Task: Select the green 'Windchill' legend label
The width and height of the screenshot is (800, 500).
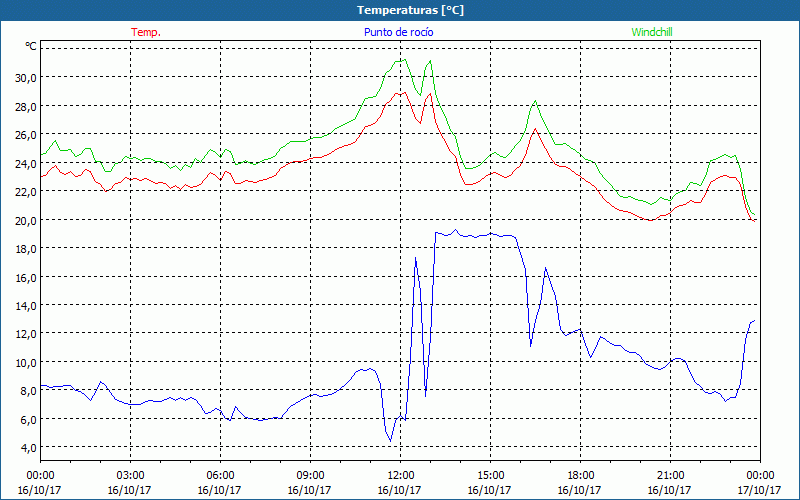Action: point(652,32)
